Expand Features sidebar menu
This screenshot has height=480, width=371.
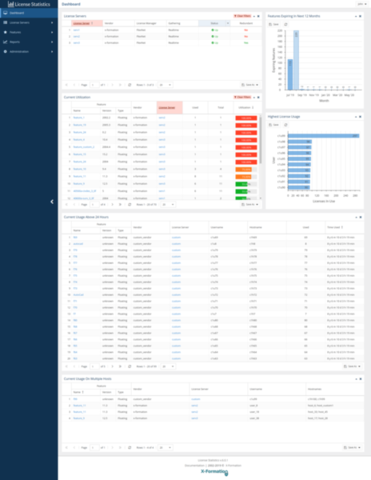click(x=29, y=32)
